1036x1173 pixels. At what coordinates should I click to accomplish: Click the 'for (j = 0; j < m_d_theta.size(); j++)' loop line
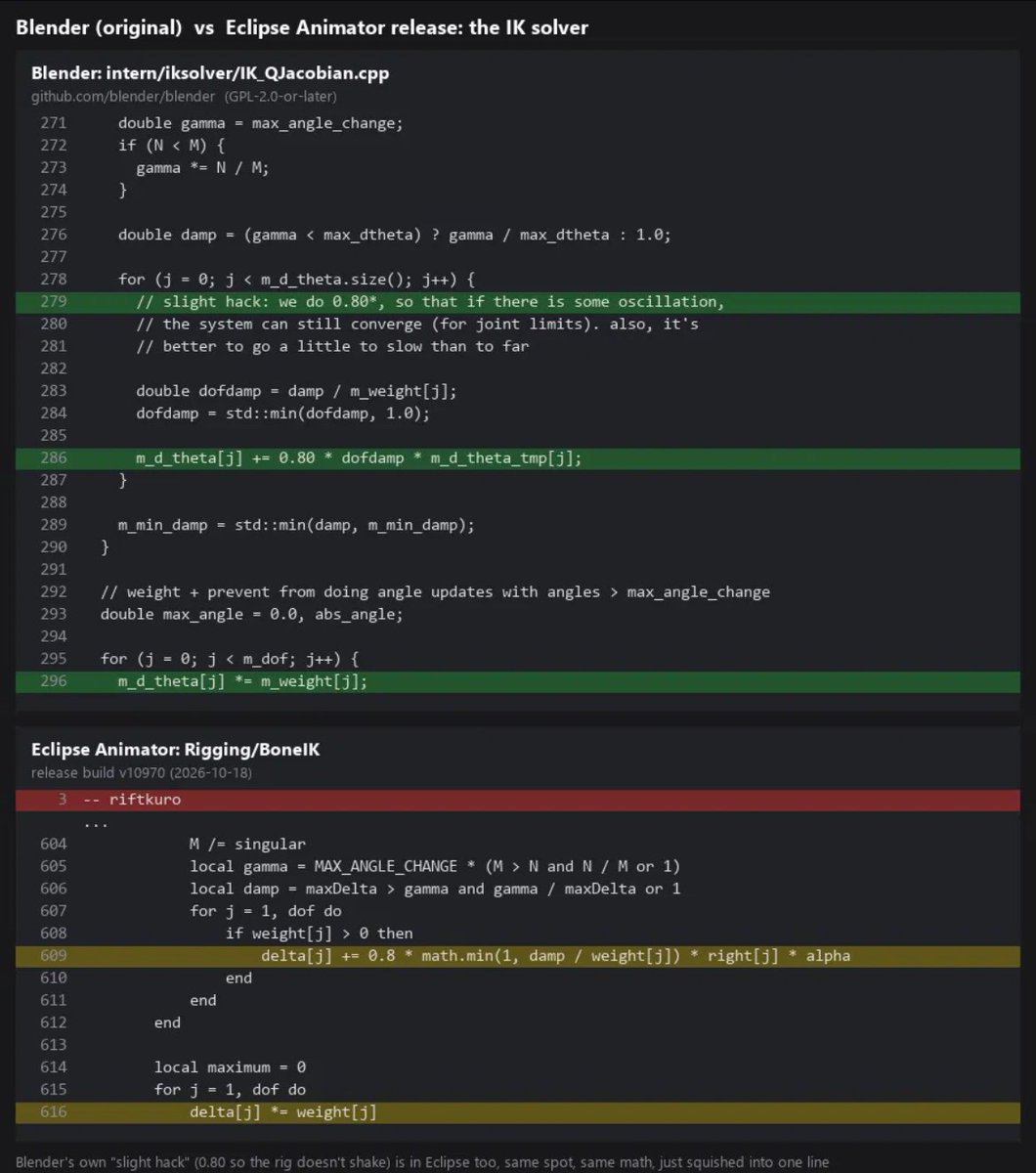296,280
